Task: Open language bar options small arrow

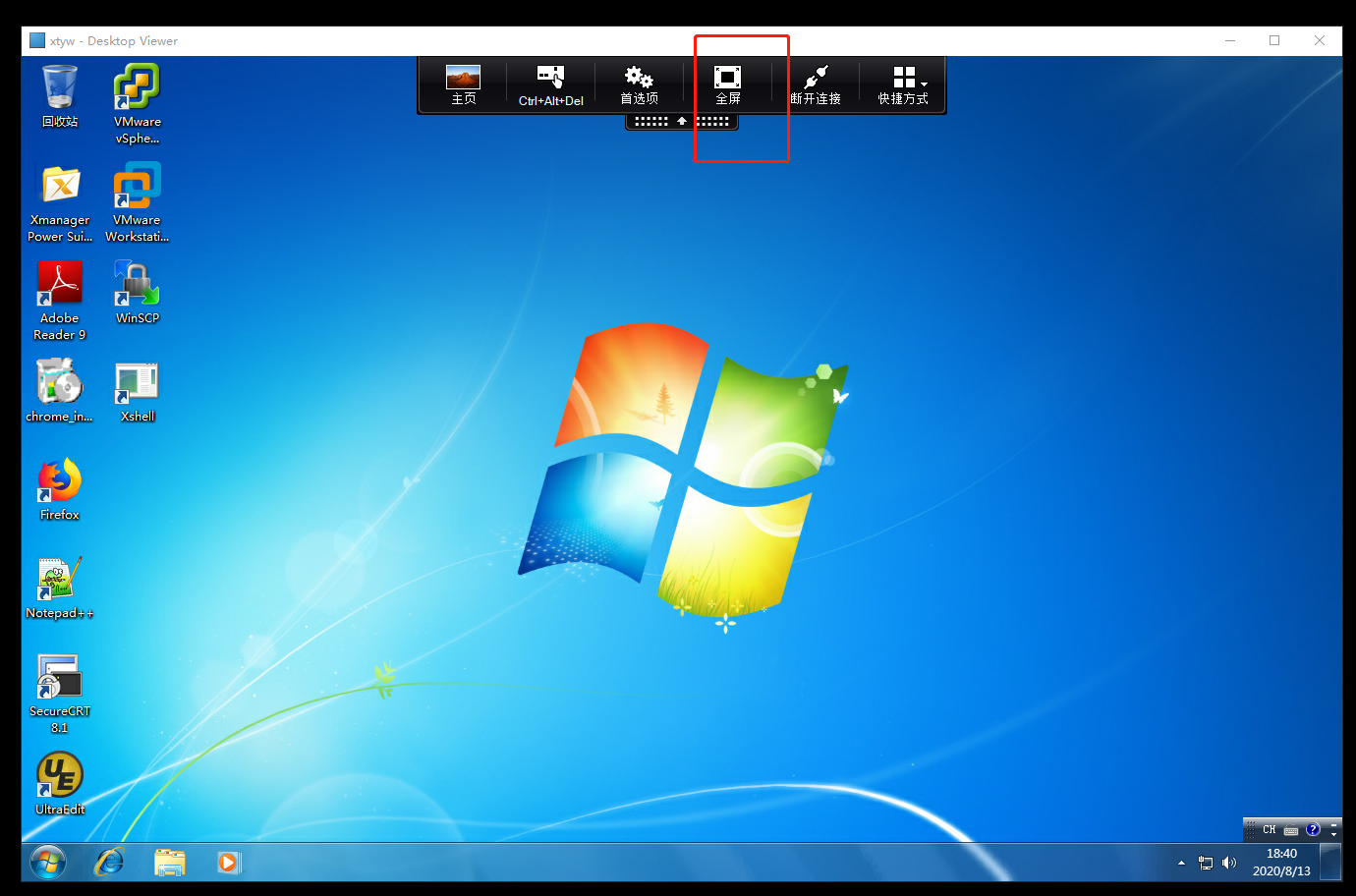Action: coord(1333,834)
